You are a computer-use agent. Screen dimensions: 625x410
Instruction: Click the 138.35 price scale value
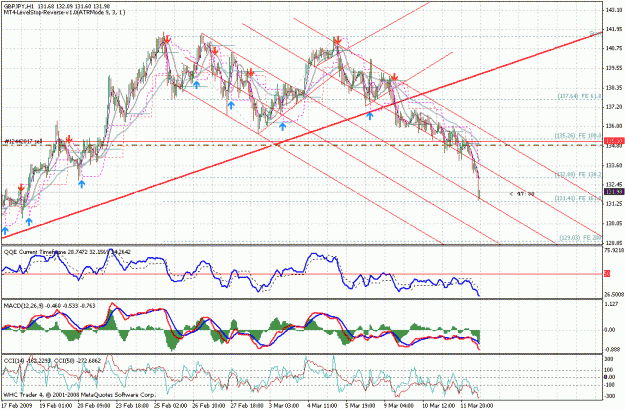coord(614,88)
